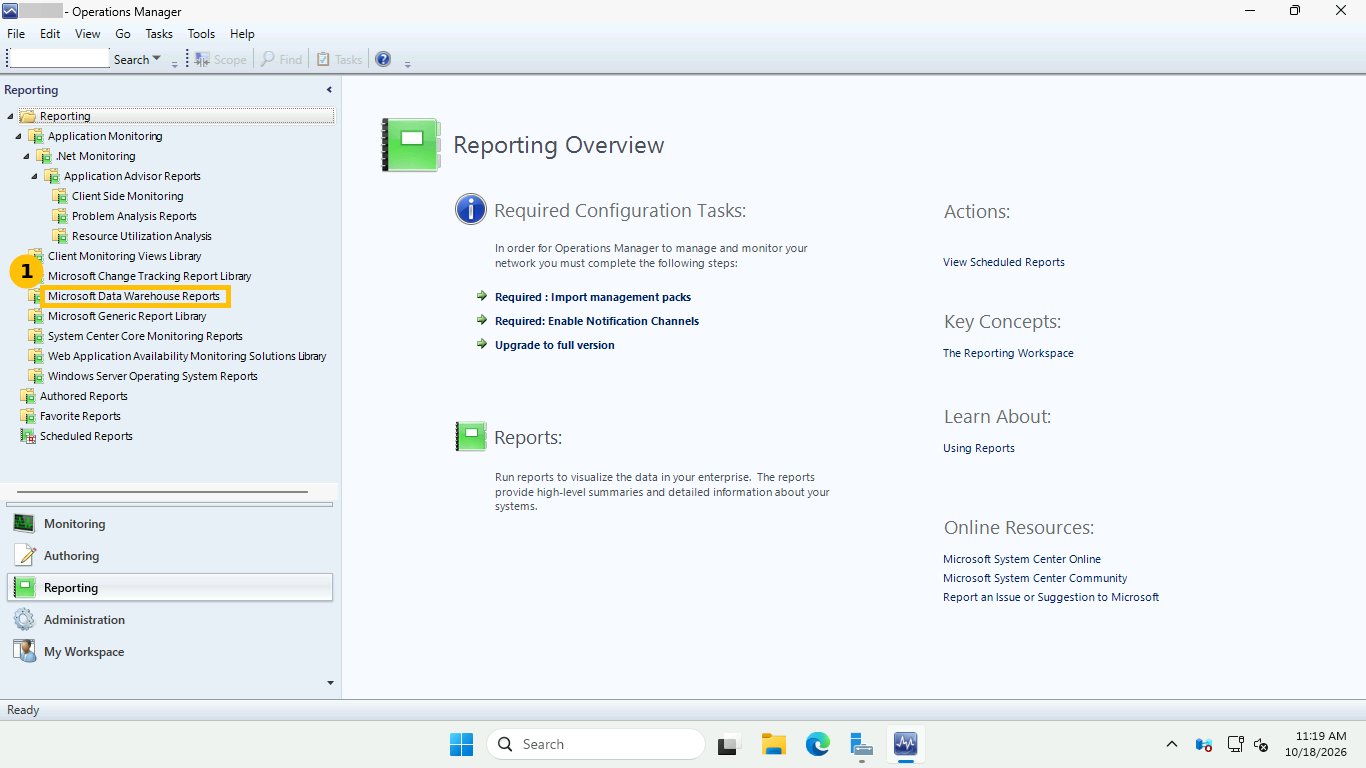1366x768 pixels.
Task: Collapse the .Net Monitoring tree node
Action: coord(26,156)
